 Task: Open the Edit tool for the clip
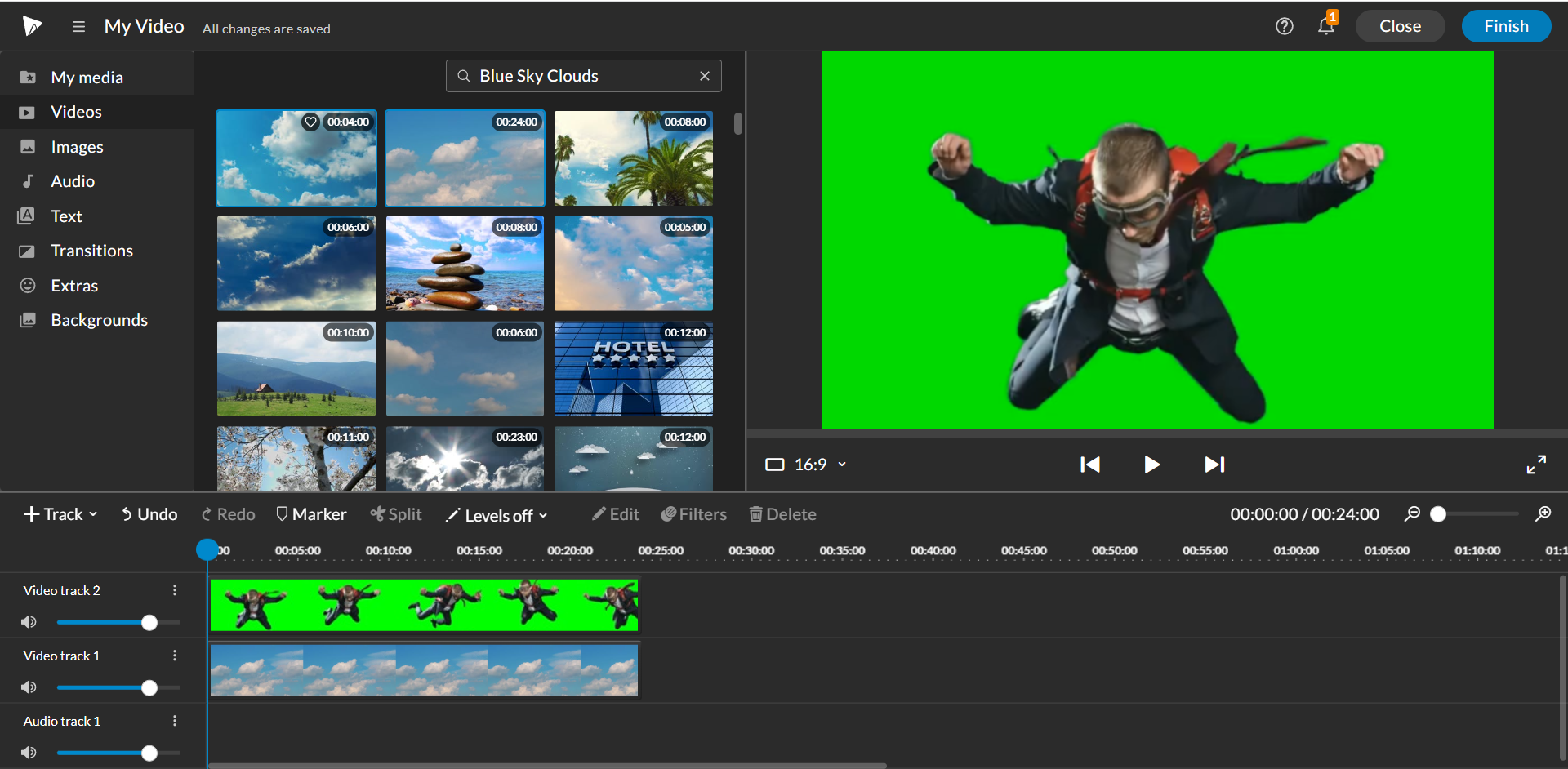[616, 514]
